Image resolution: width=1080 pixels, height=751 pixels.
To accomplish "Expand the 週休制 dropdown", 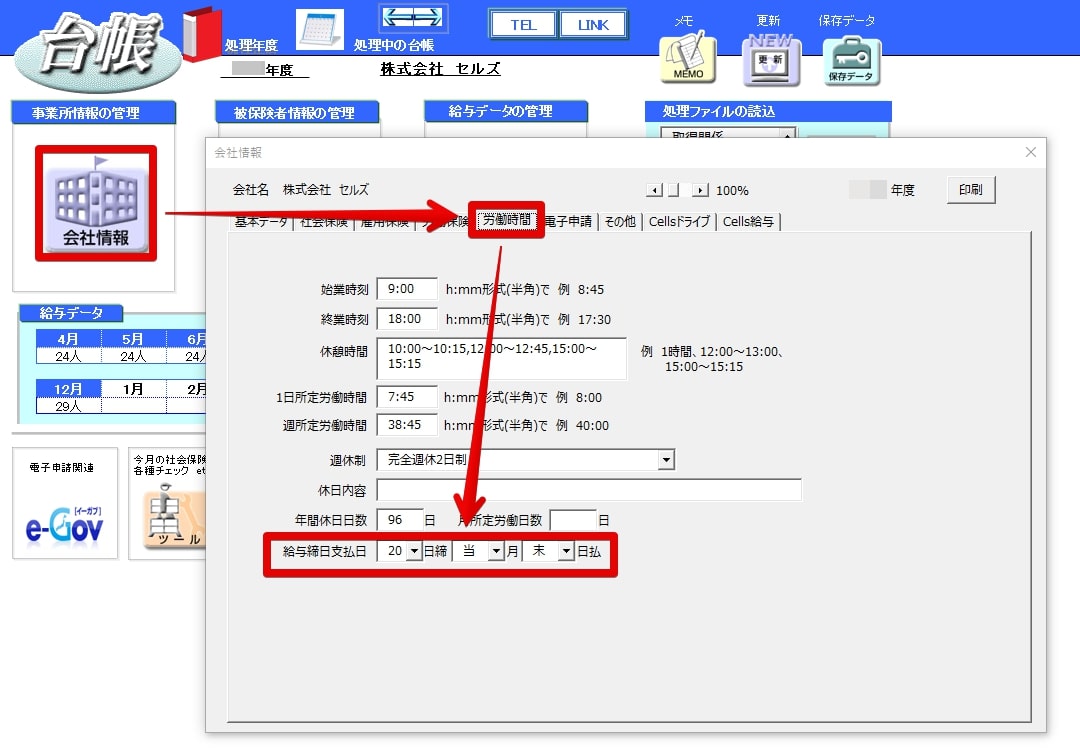I will point(665,460).
